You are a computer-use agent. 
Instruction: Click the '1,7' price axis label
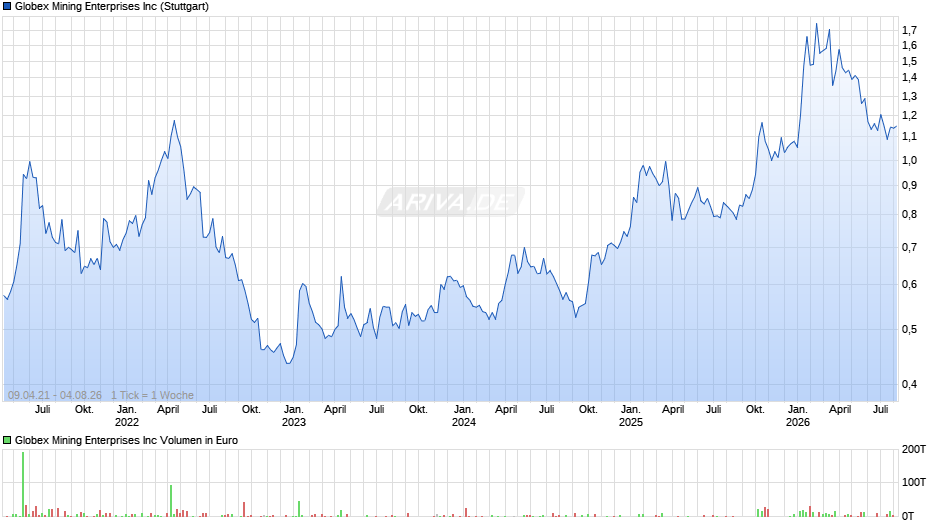click(x=909, y=30)
